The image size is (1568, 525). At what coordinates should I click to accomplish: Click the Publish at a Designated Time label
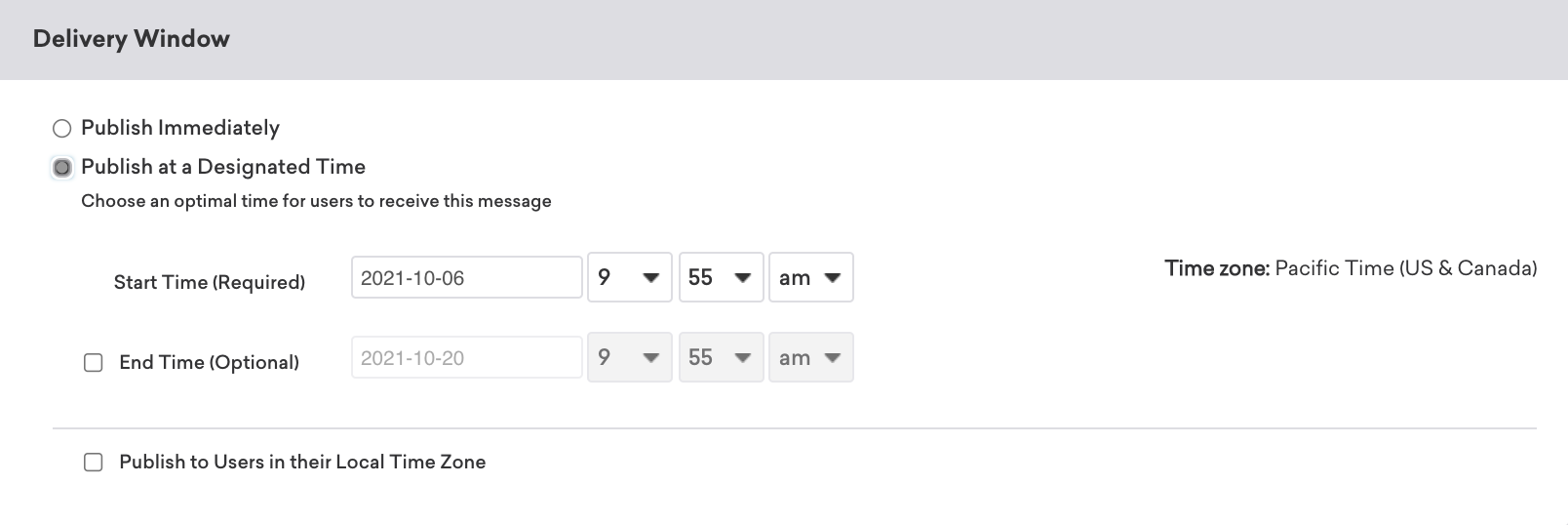coord(223,167)
